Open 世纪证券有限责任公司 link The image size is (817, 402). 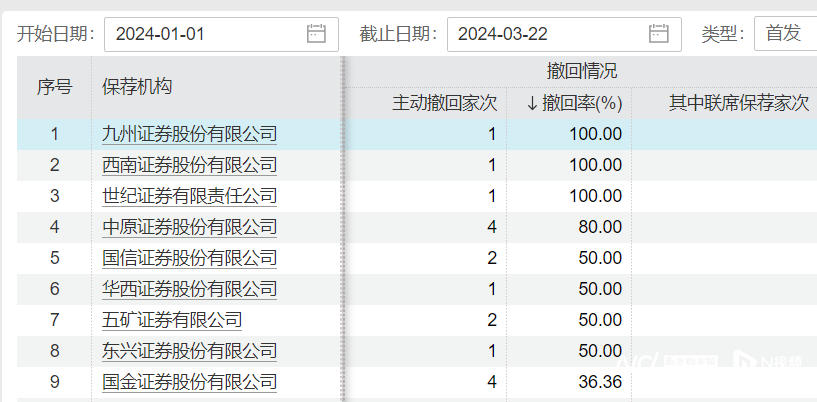click(x=190, y=196)
